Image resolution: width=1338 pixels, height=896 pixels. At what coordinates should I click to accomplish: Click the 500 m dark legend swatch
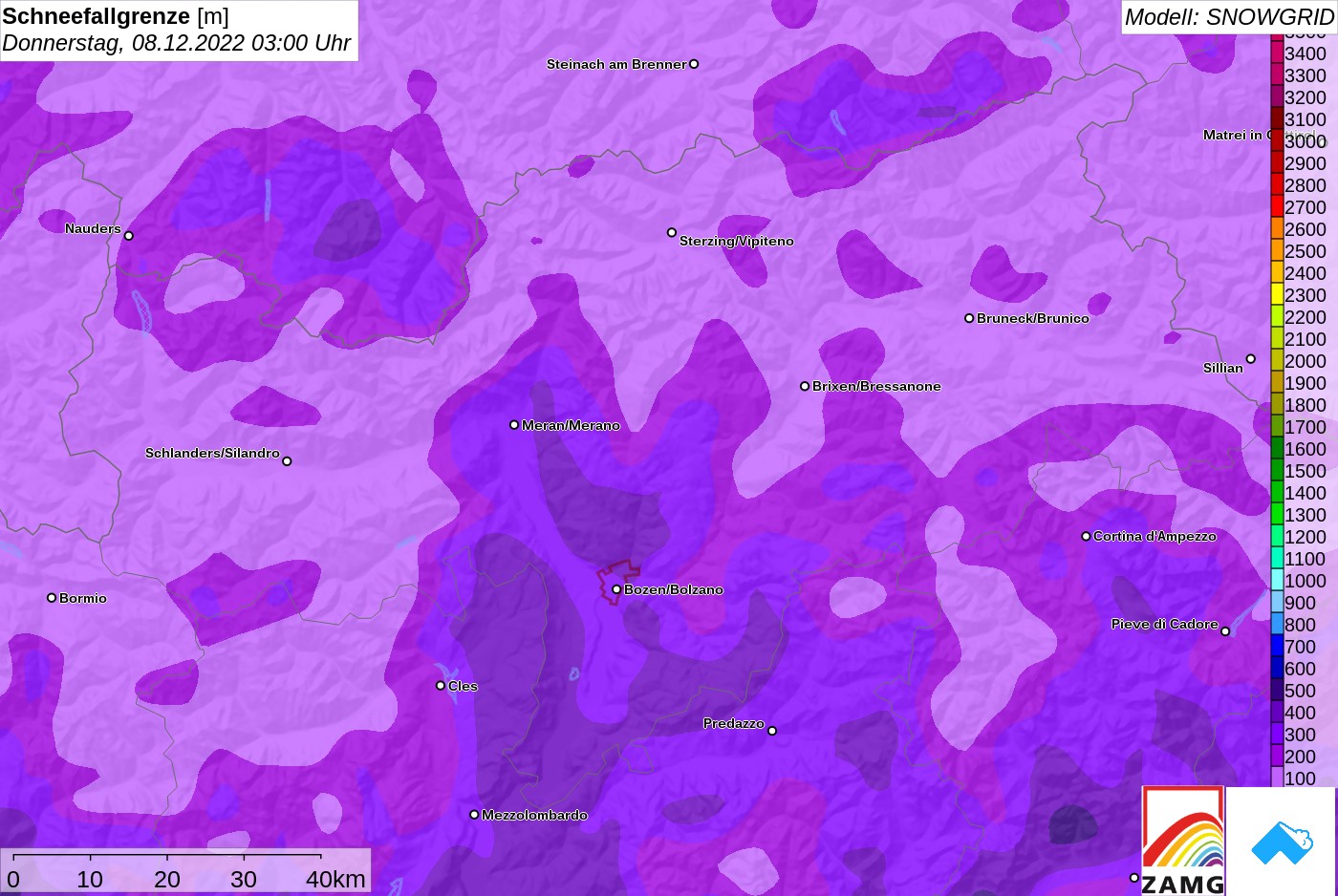tap(1277, 690)
